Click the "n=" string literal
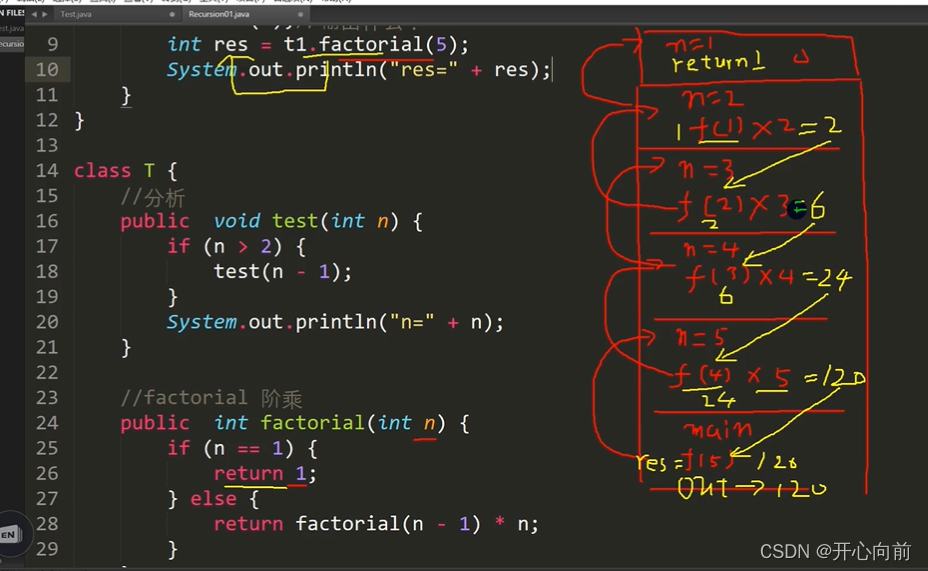 point(412,322)
